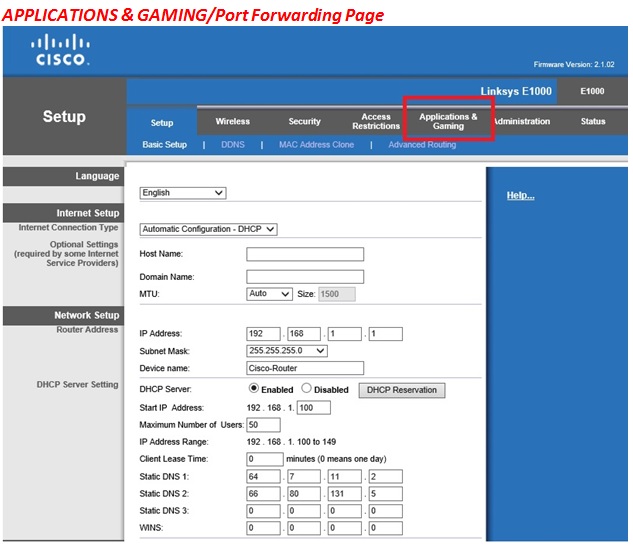Image resolution: width=633 pixels, height=547 pixels.
Task: Click the Language section header
Action: (x=63, y=176)
